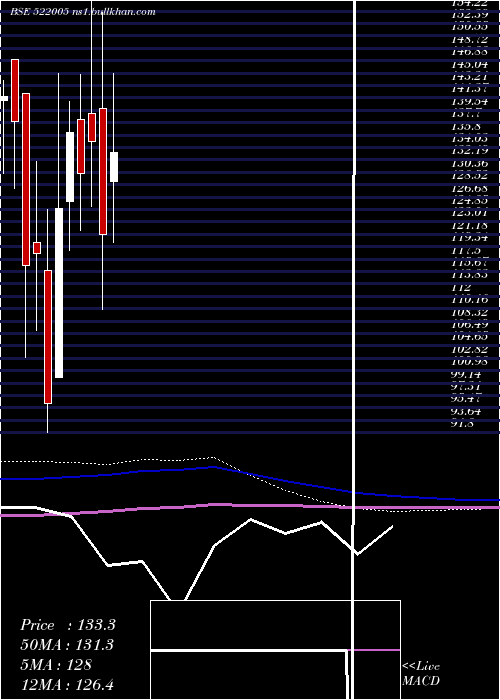Click the last white candle on the chart

[114, 167]
